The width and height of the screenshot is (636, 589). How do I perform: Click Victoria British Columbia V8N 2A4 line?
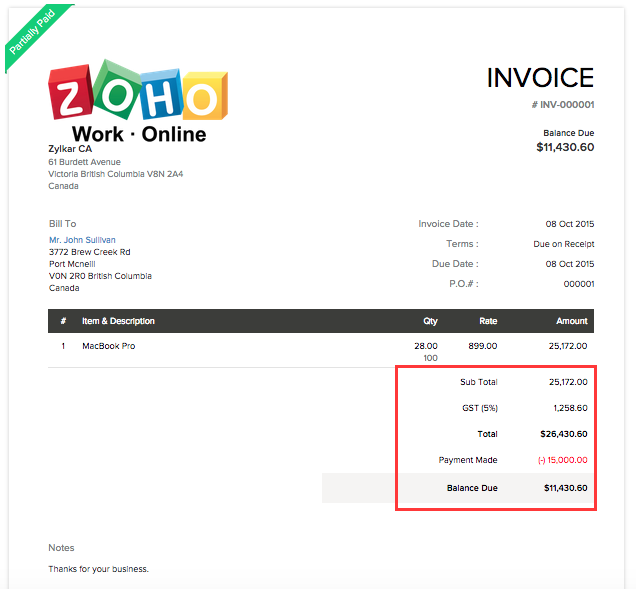click(x=116, y=174)
